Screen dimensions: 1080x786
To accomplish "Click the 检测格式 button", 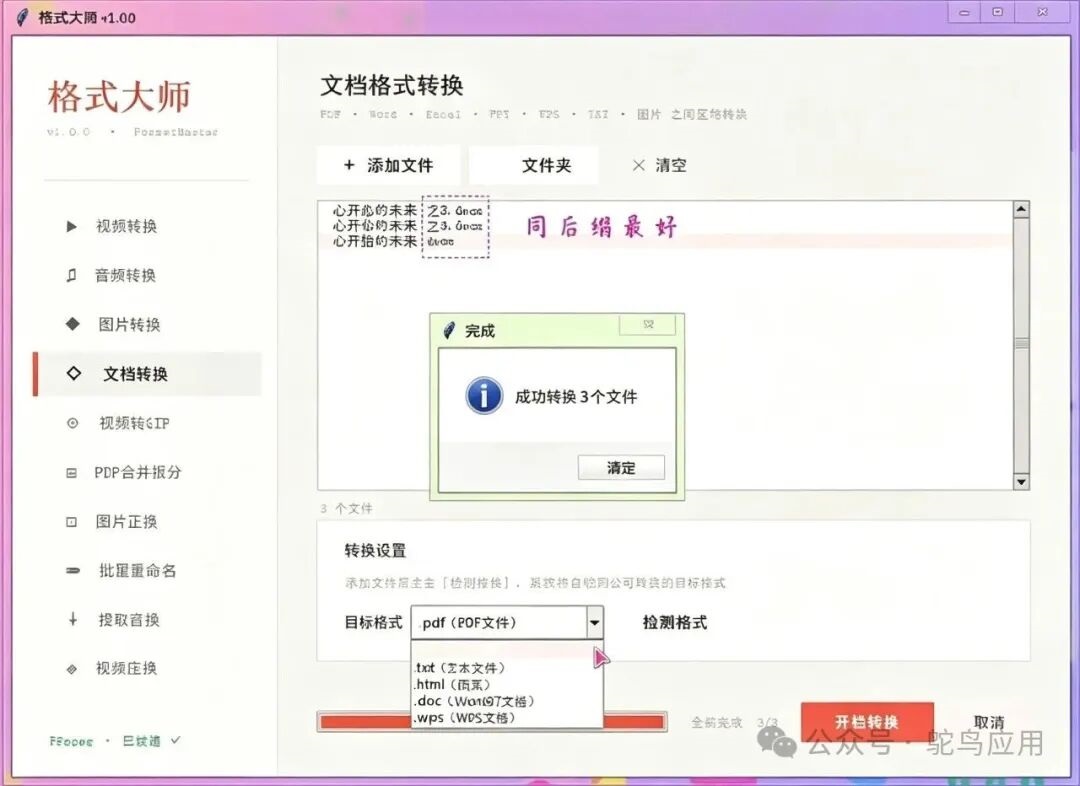I will pyautogui.click(x=675, y=623).
